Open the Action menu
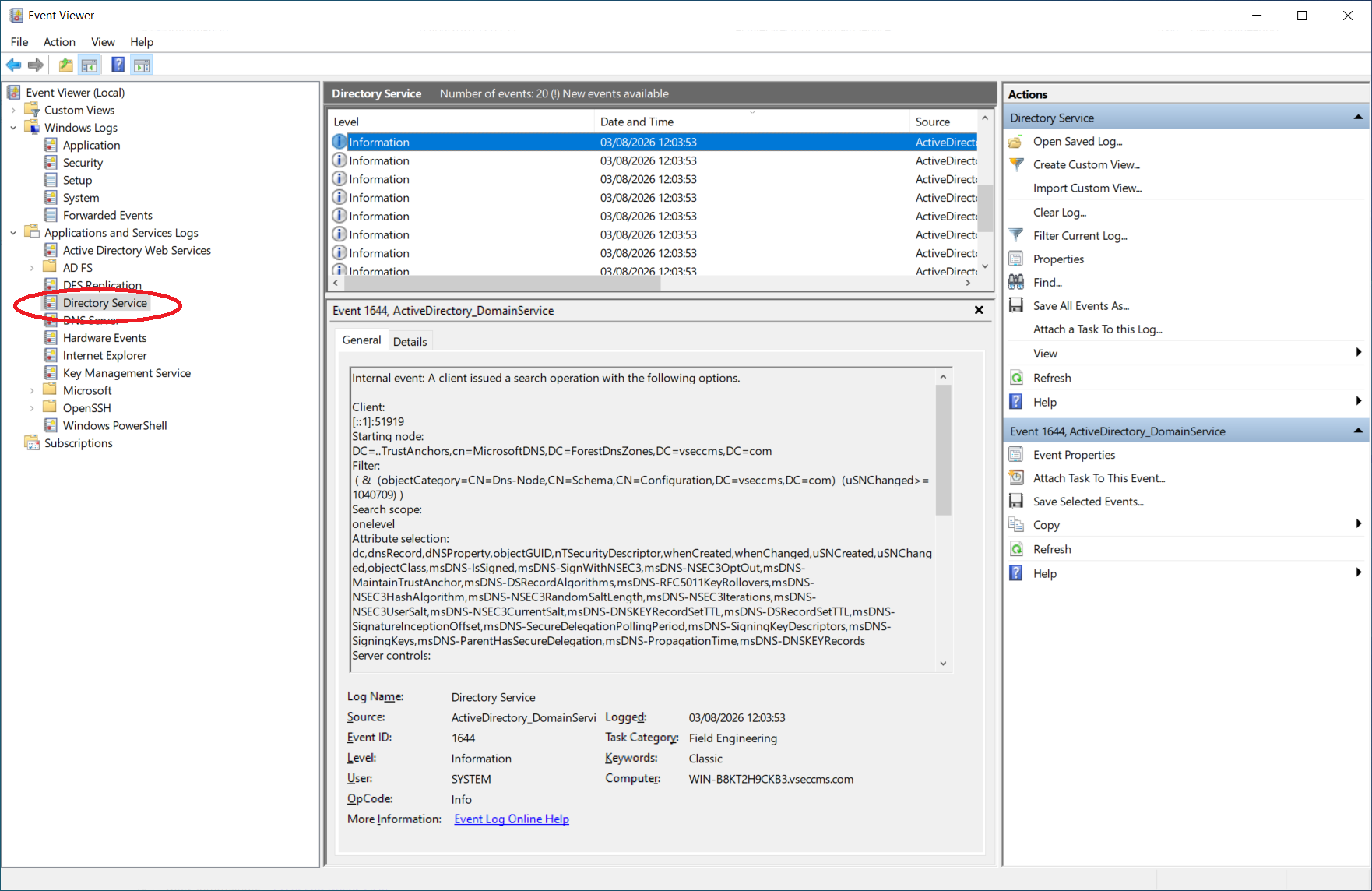 pos(59,42)
